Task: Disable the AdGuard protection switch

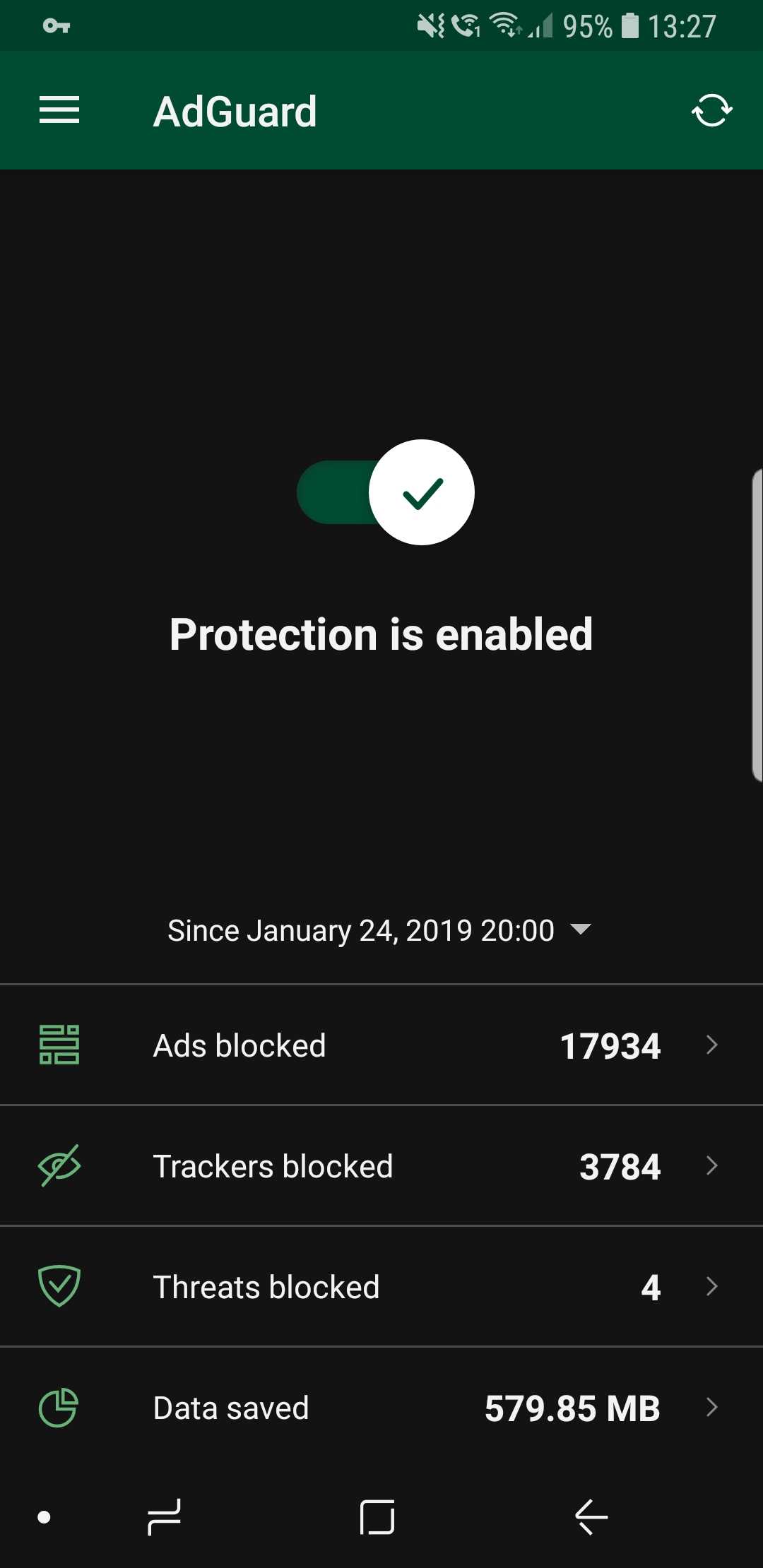Action: [386, 492]
